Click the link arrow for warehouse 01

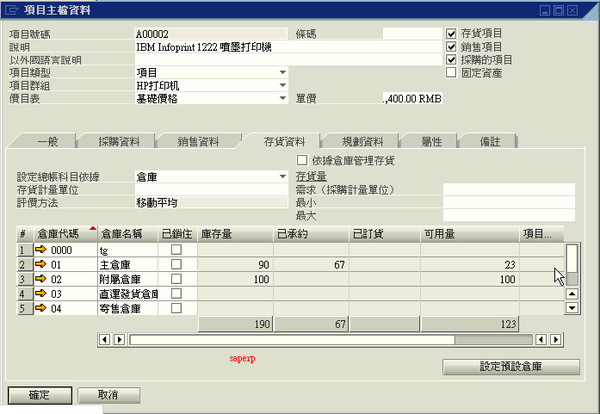pos(41,264)
